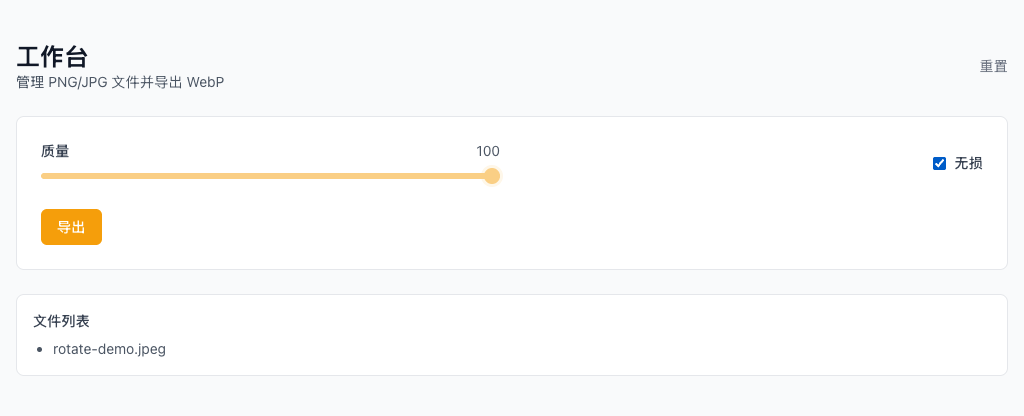Click the word WebP in the subtitle

pyautogui.click(x=205, y=82)
